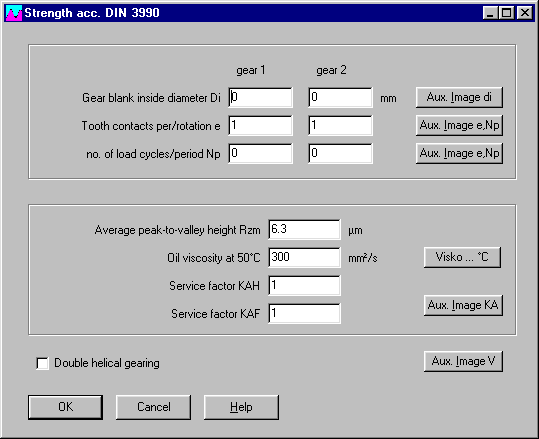This screenshot has width=539, height=439.
Task: Open Aux. Image e,Np for load cycles
Action: pos(459,153)
